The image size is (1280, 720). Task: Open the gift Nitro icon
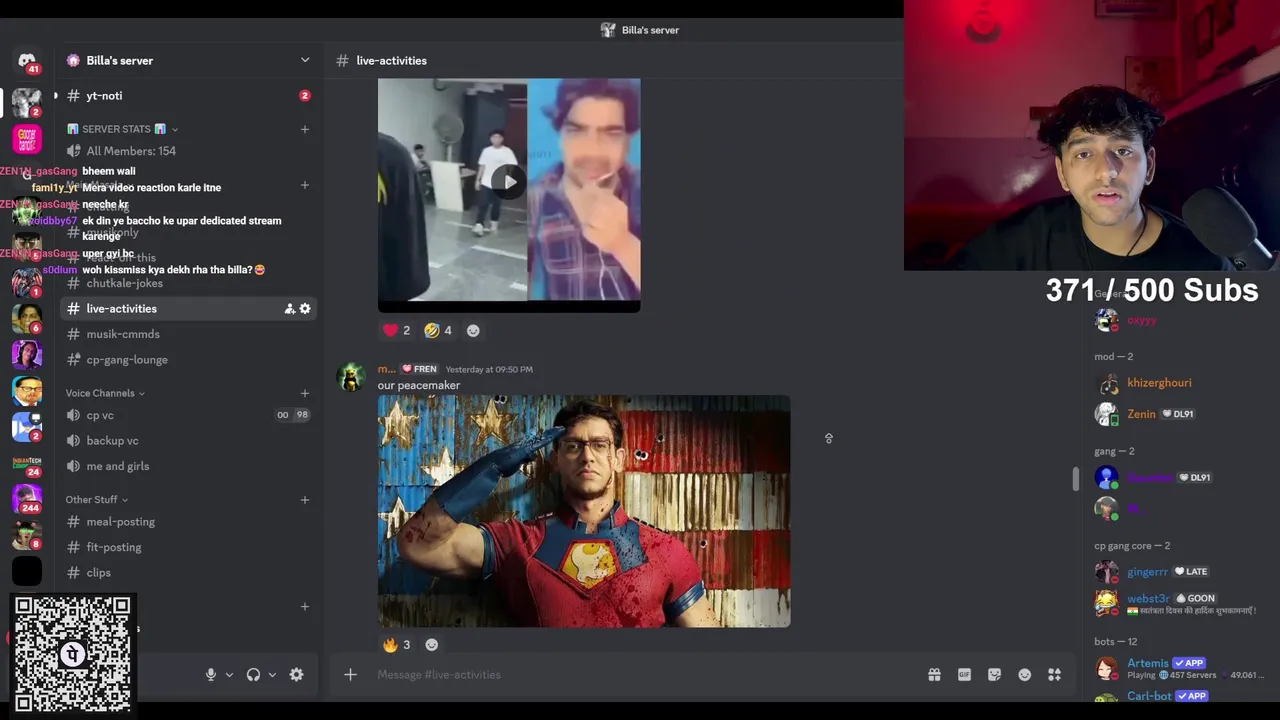pyautogui.click(x=934, y=675)
